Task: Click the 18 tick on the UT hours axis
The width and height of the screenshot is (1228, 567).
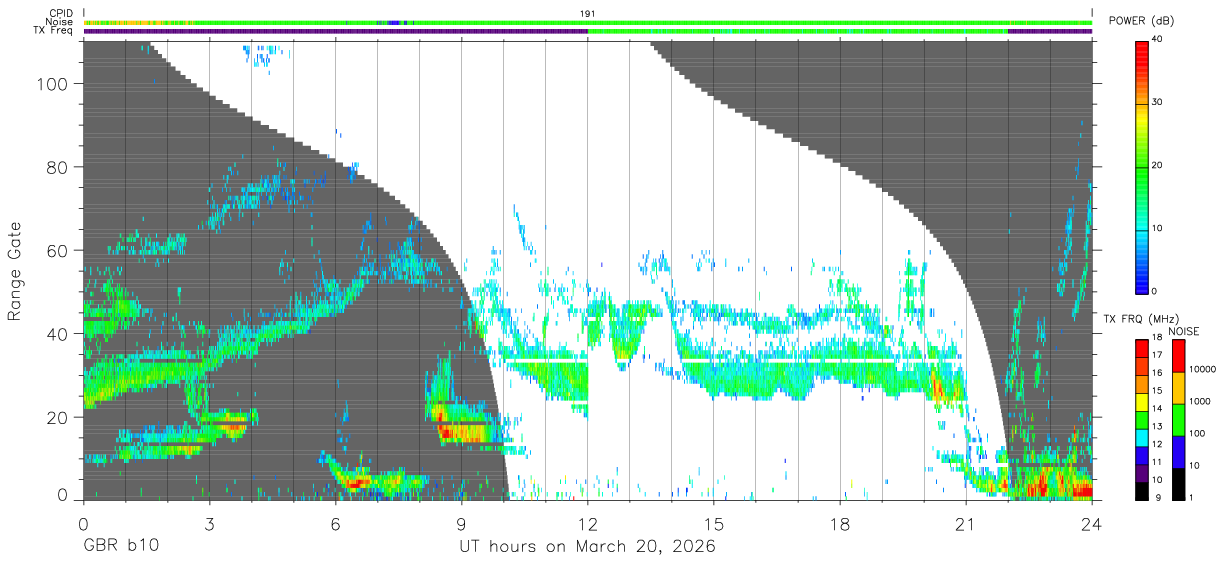Action: [839, 522]
